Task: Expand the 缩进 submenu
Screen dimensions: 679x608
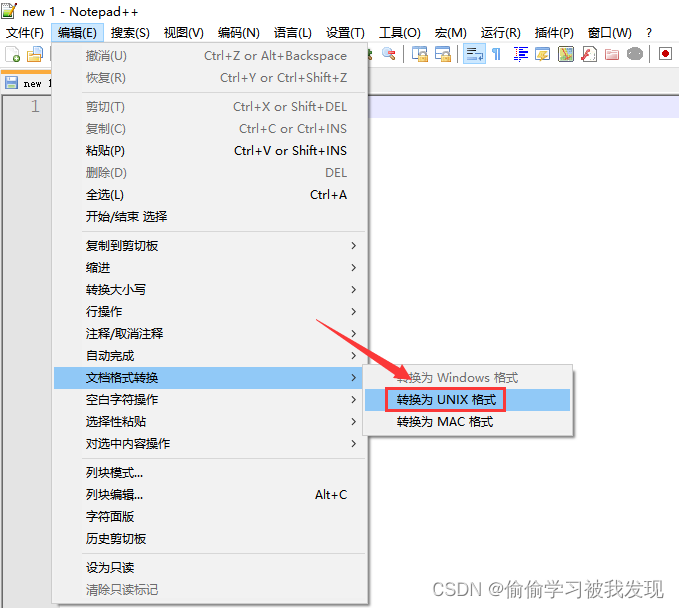Action: [x=210, y=268]
